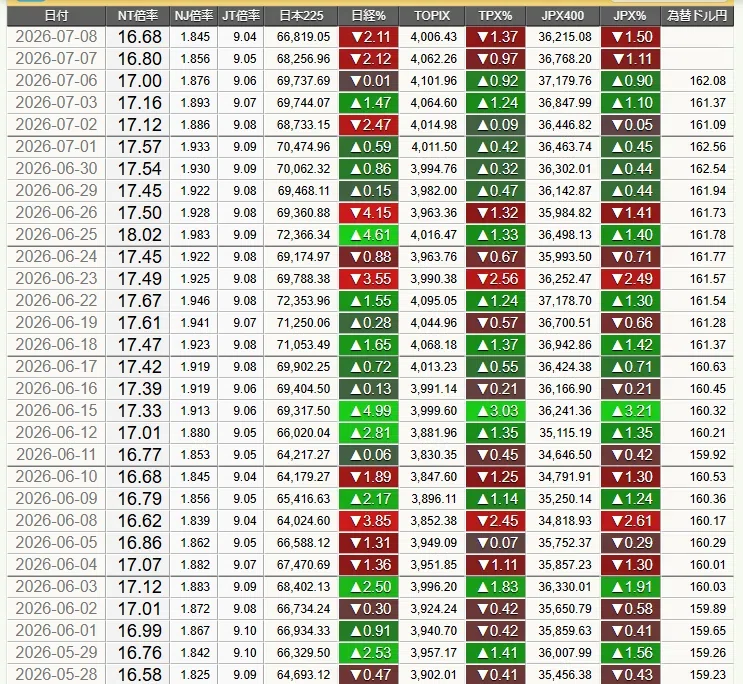Click Nikkei 225 value 69,317.50

303,410
